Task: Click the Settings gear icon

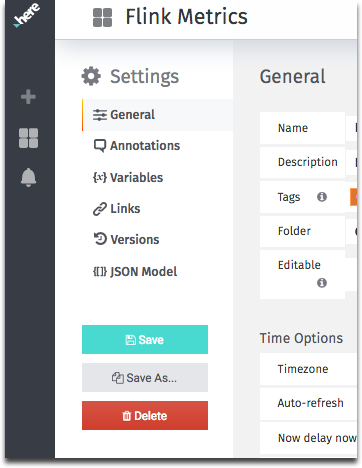Action: click(x=91, y=76)
